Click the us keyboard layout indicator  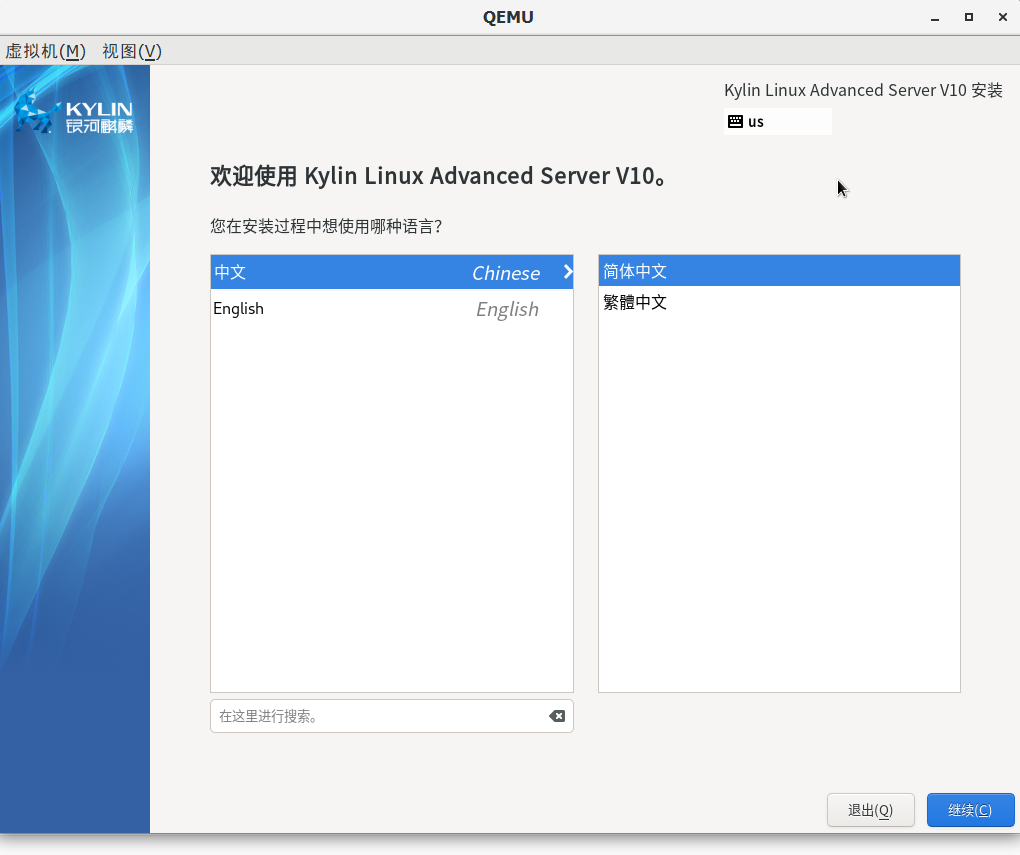777,122
